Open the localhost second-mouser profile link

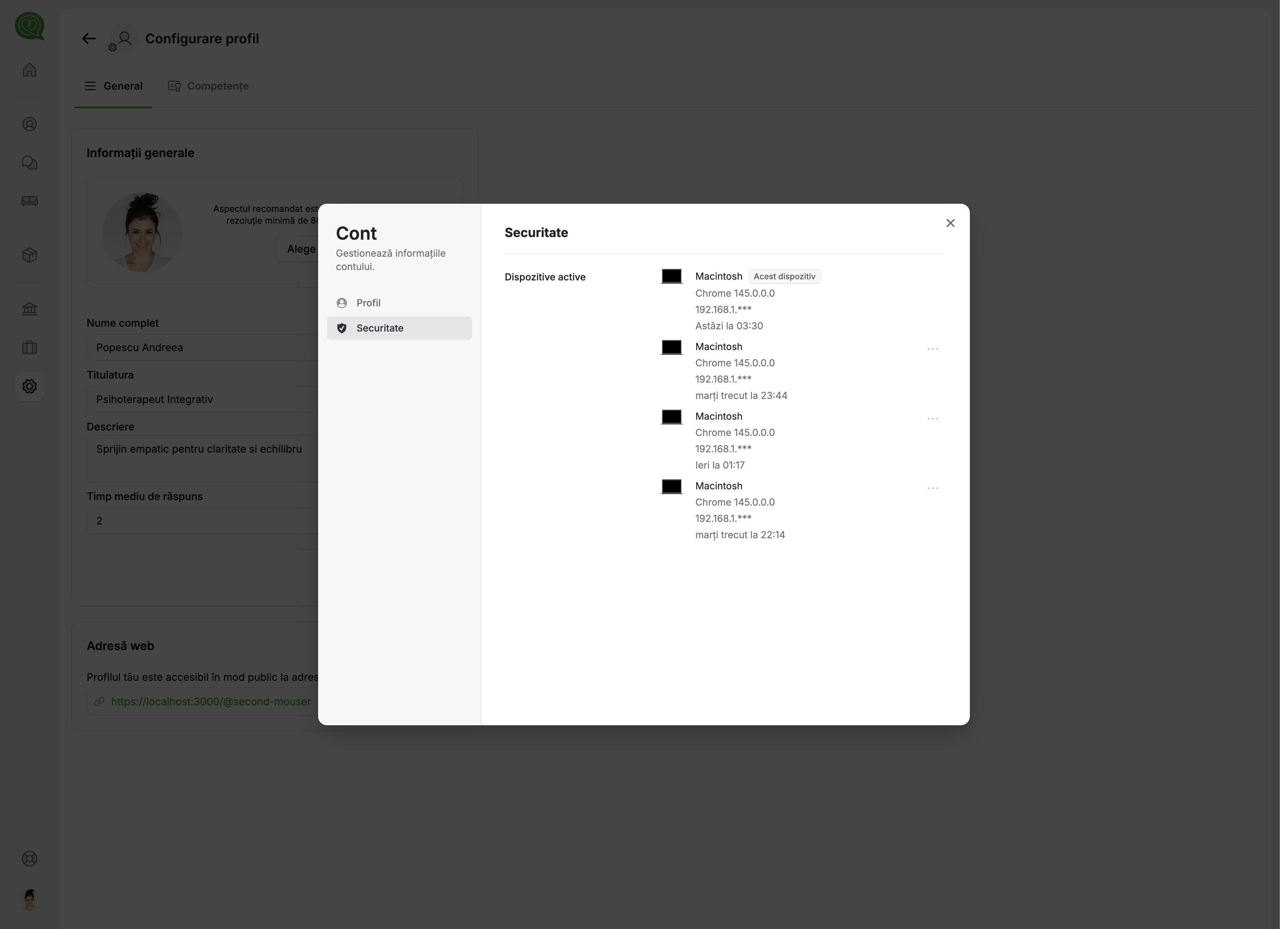click(211, 702)
